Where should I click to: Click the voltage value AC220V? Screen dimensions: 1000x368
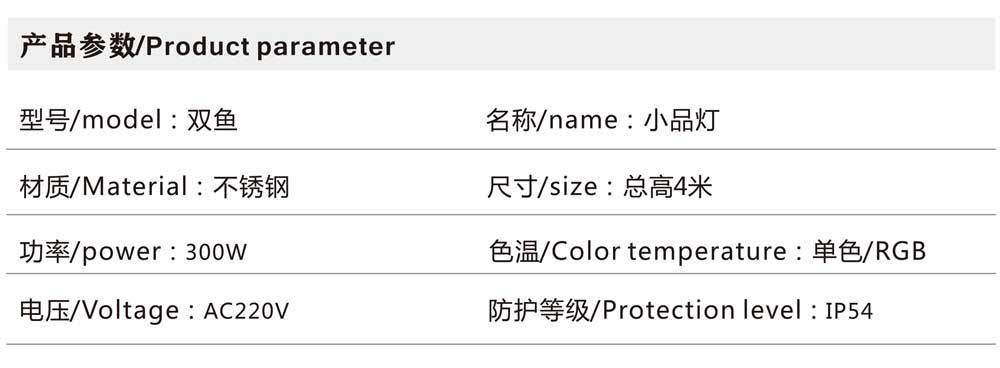(246, 311)
